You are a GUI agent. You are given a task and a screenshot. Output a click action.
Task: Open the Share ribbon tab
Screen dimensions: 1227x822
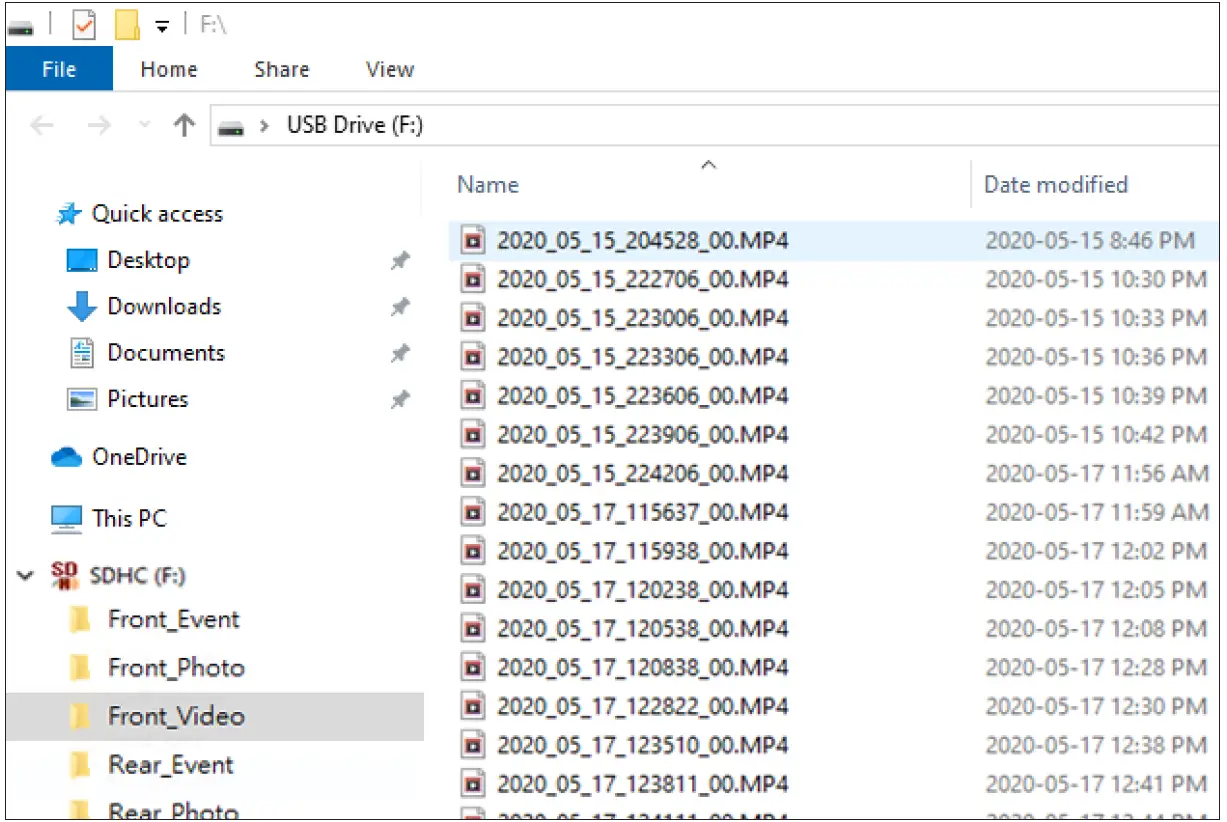point(281,69)
